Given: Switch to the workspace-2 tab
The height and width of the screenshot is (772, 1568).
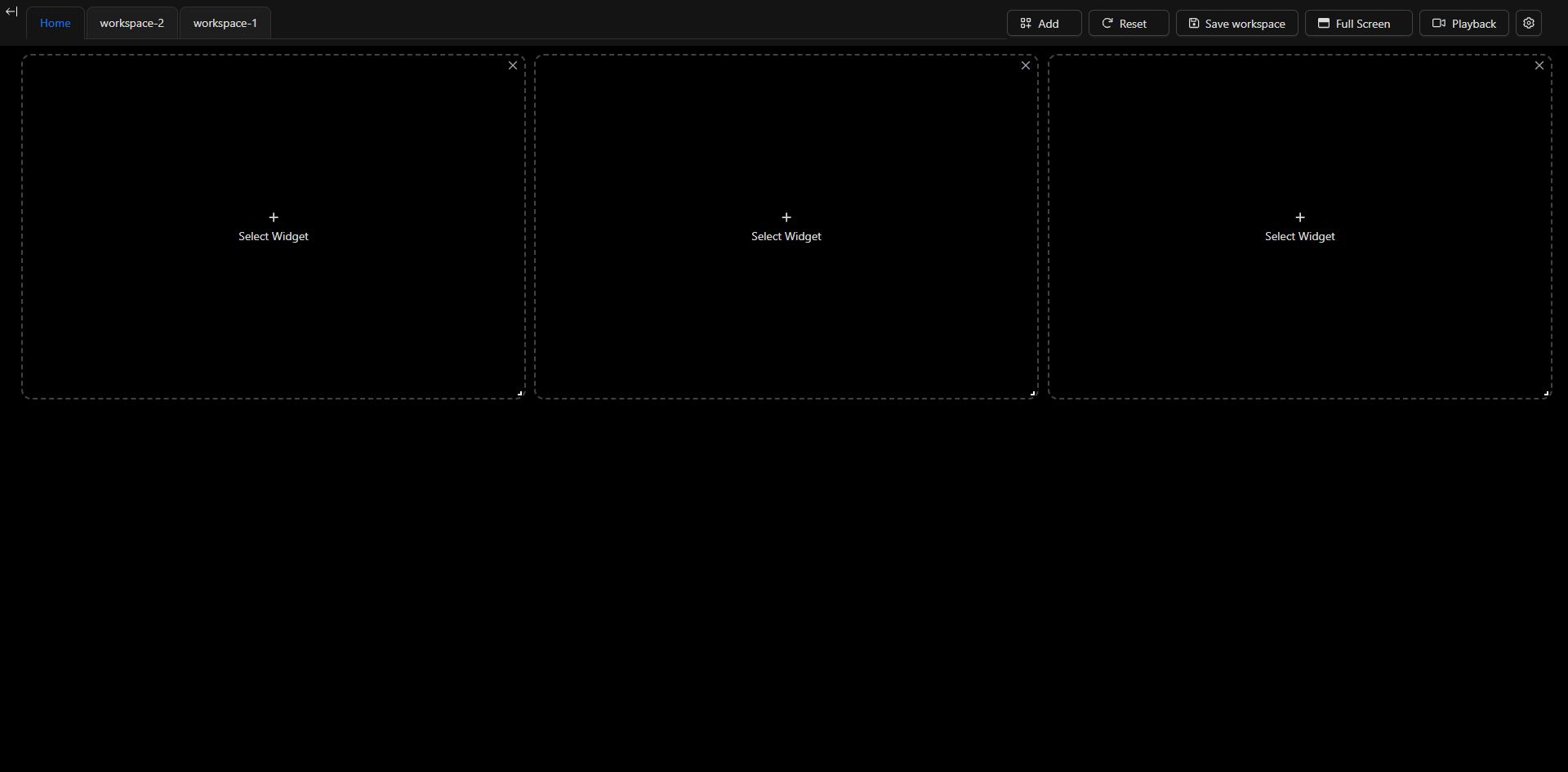Looking at the screenshot, I should click(x=131, y=23).
